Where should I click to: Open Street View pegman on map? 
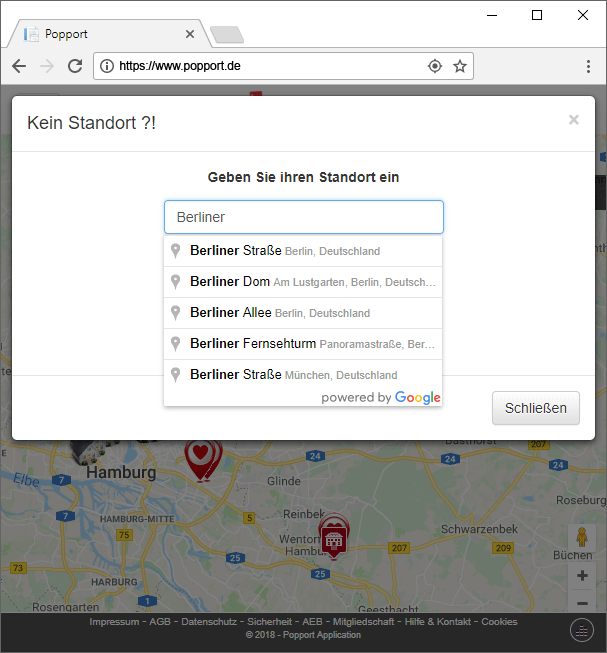(581, 540)
